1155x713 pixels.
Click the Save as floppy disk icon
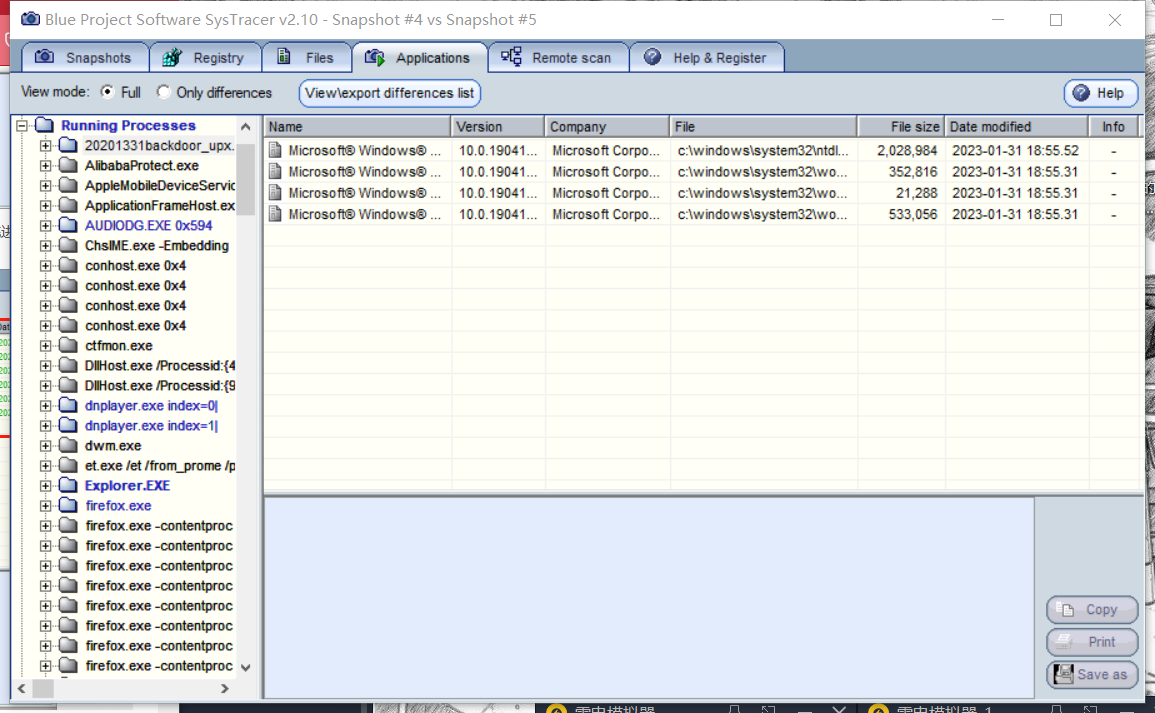tap(1063, 674)
